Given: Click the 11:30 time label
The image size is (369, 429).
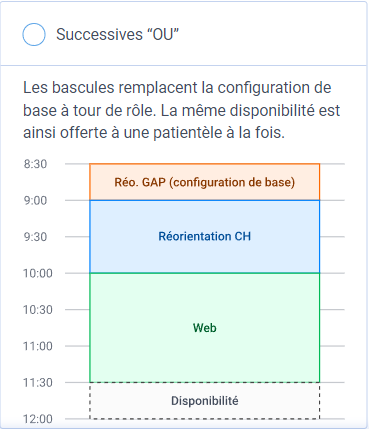Looking at the screenshot, I should coord(38,383).
